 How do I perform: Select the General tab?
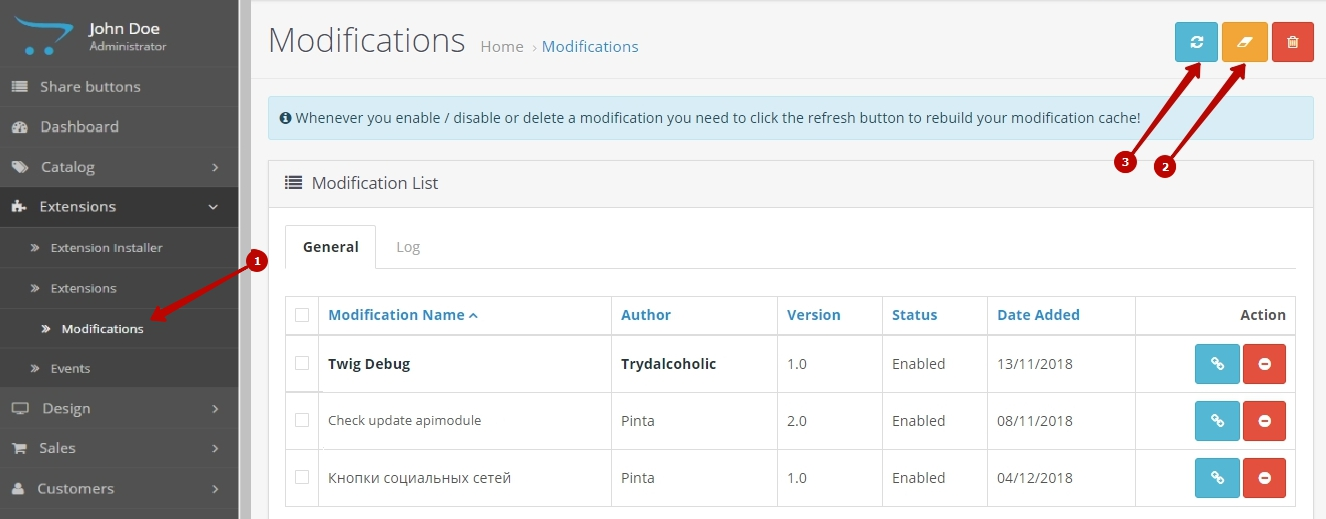pyautogui.click(x=331, y=247)
